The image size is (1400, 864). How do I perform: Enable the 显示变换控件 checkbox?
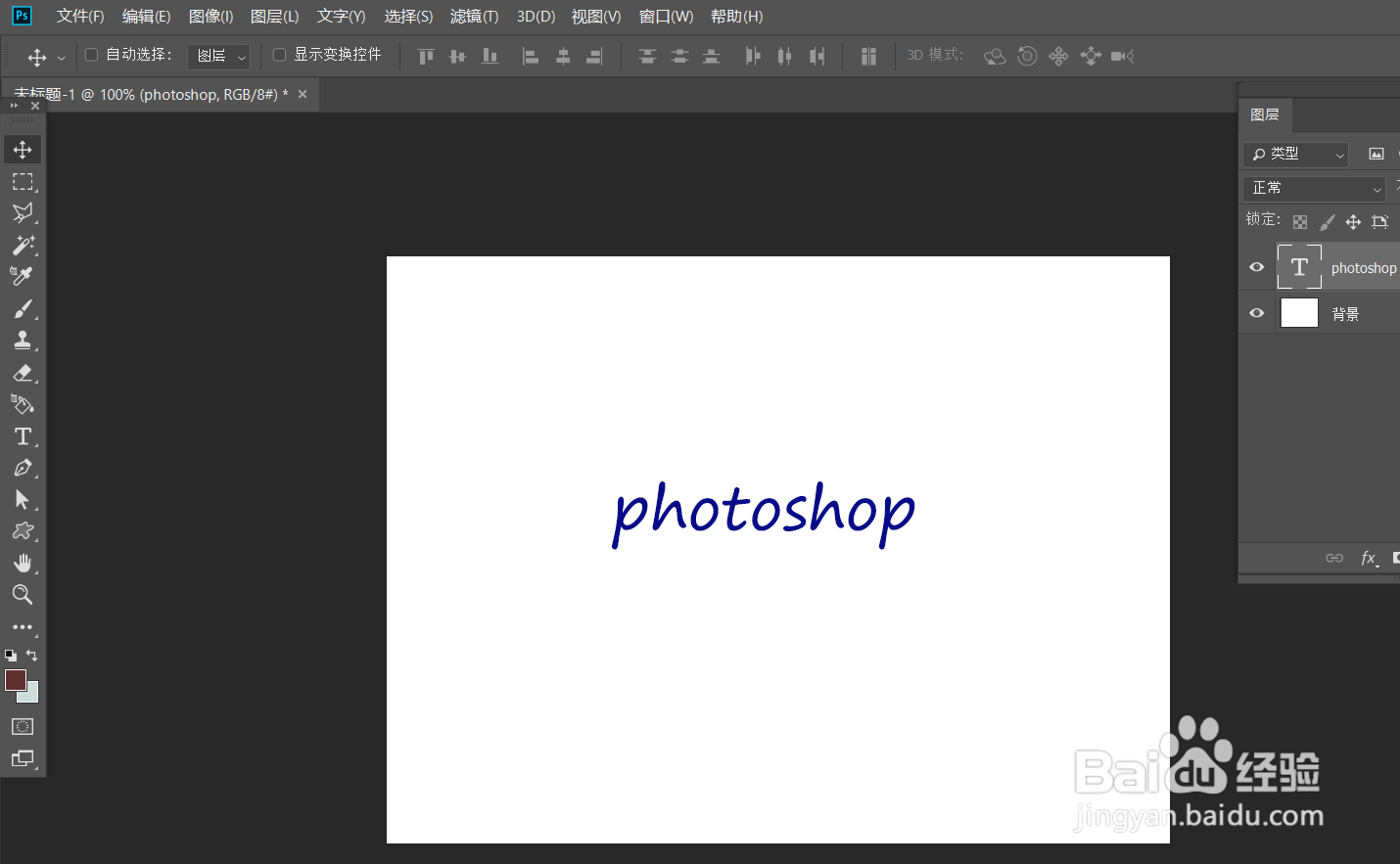click(x=279, y=55)
